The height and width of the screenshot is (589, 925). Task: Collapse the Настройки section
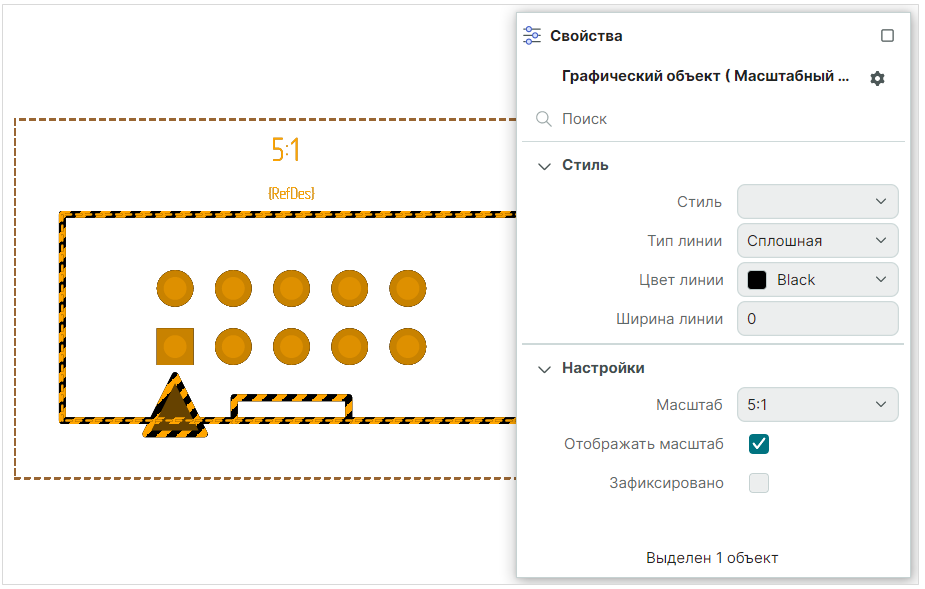544,369
